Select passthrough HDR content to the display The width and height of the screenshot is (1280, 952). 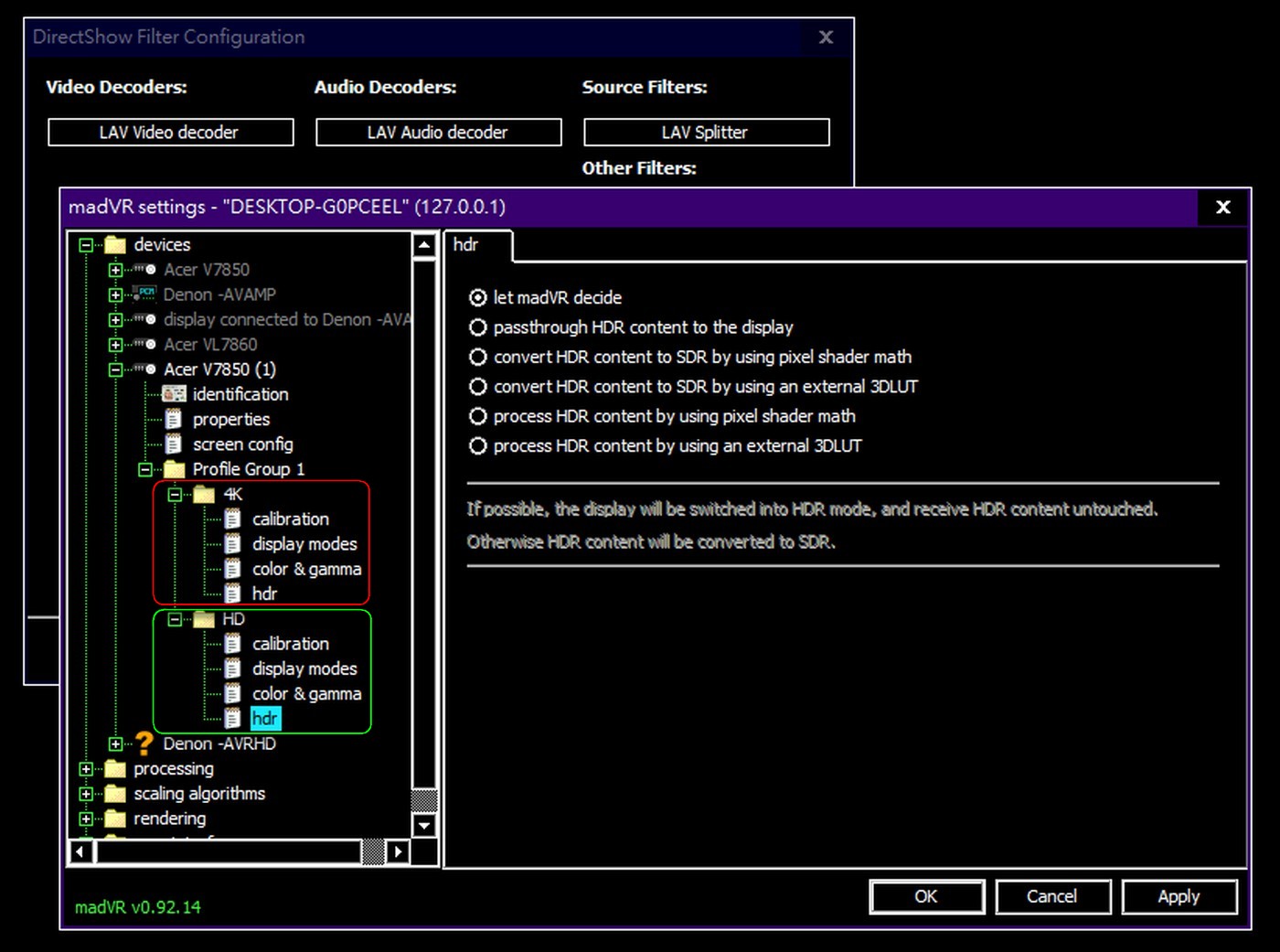point(478,327)
